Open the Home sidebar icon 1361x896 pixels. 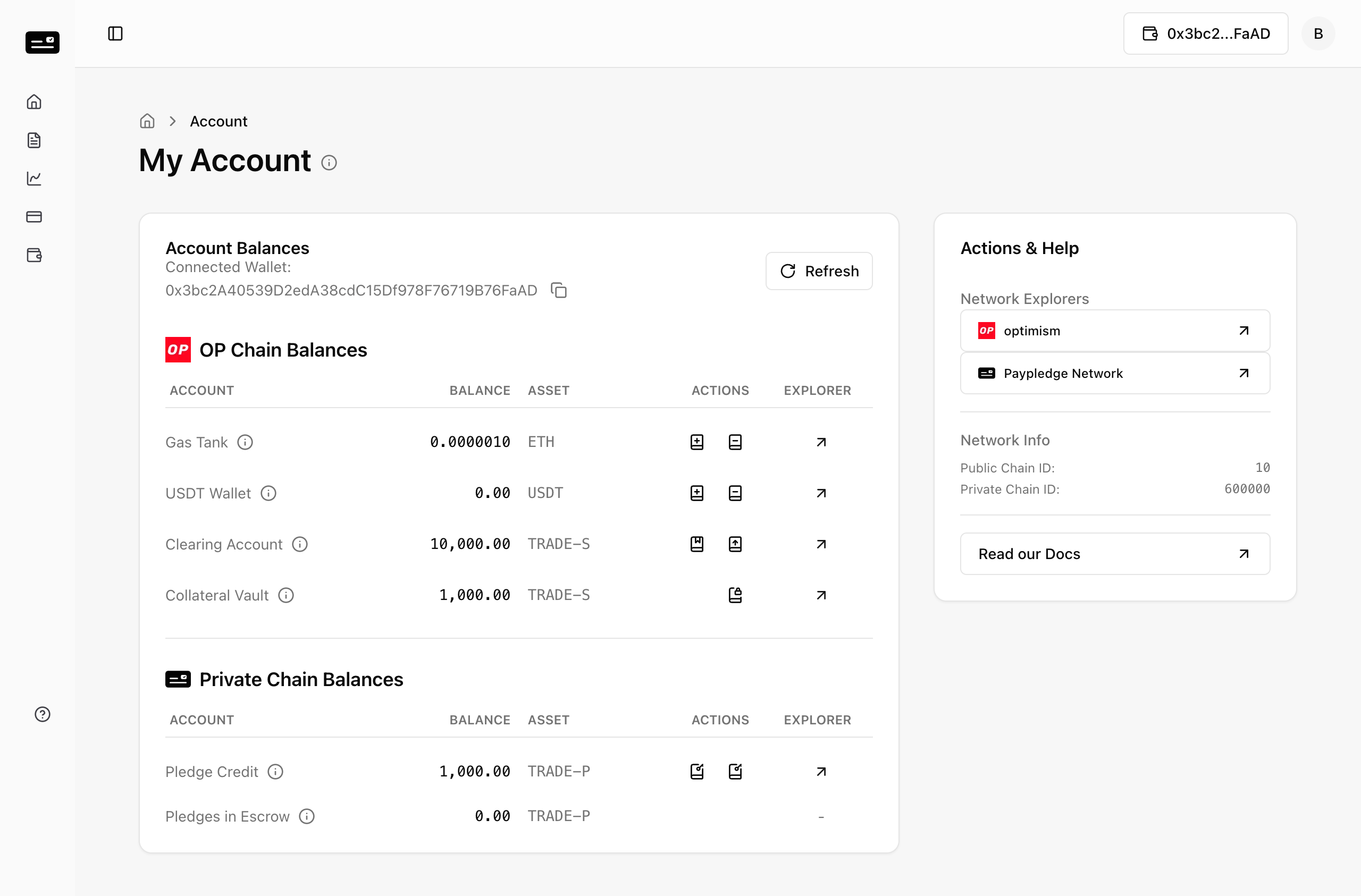35,102
